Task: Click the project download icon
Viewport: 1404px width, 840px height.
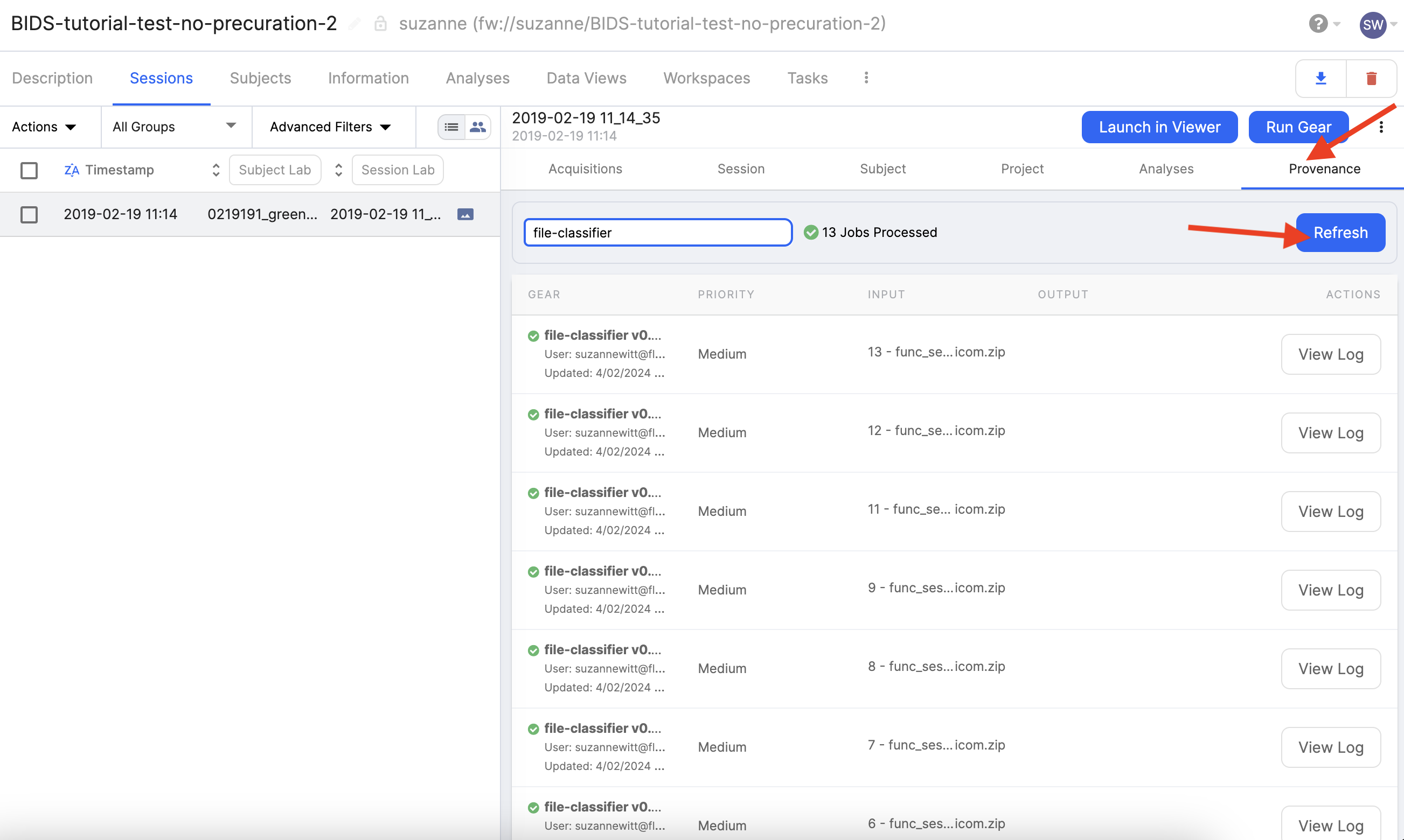Action: click(x=1320, y=79)
